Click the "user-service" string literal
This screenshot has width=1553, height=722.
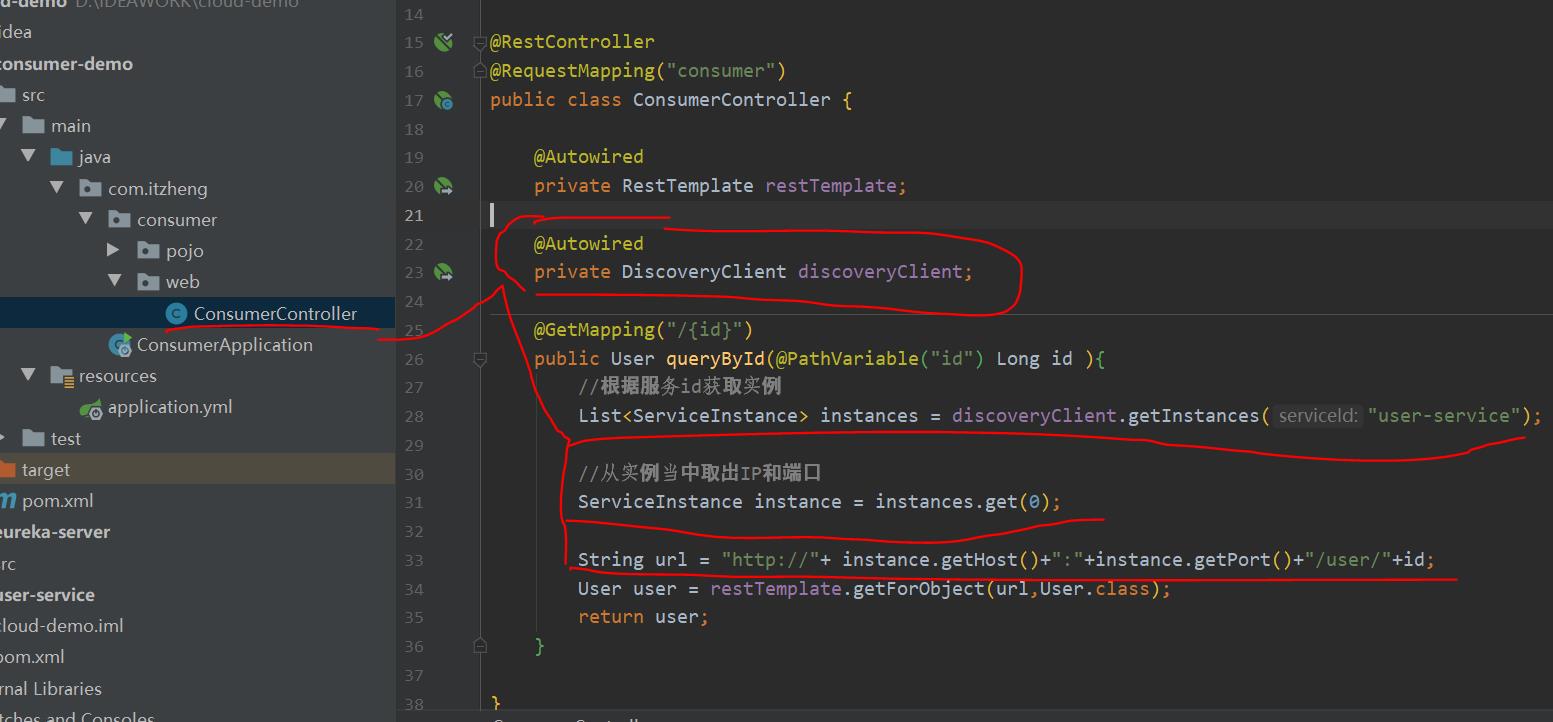click(1444, 415)
